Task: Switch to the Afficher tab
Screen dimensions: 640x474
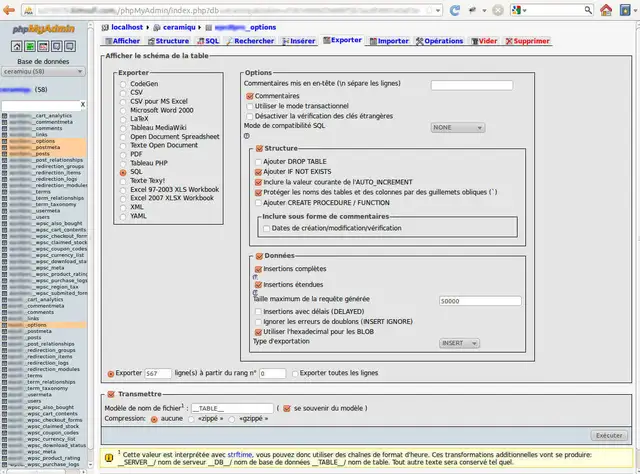Action: point(122,41)
